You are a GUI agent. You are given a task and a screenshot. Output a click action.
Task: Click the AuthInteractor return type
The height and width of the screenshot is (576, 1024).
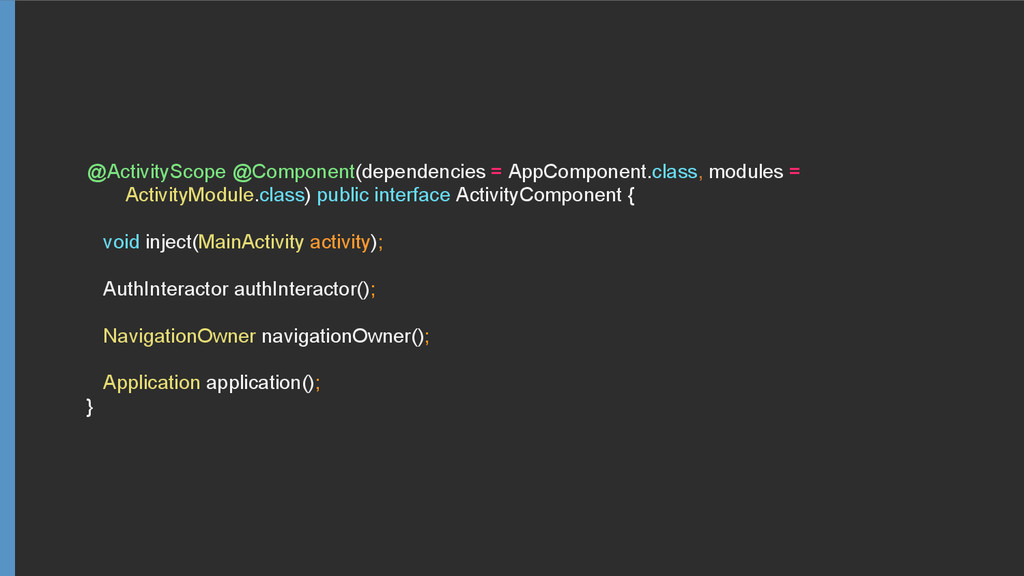[x=165, y=289]
